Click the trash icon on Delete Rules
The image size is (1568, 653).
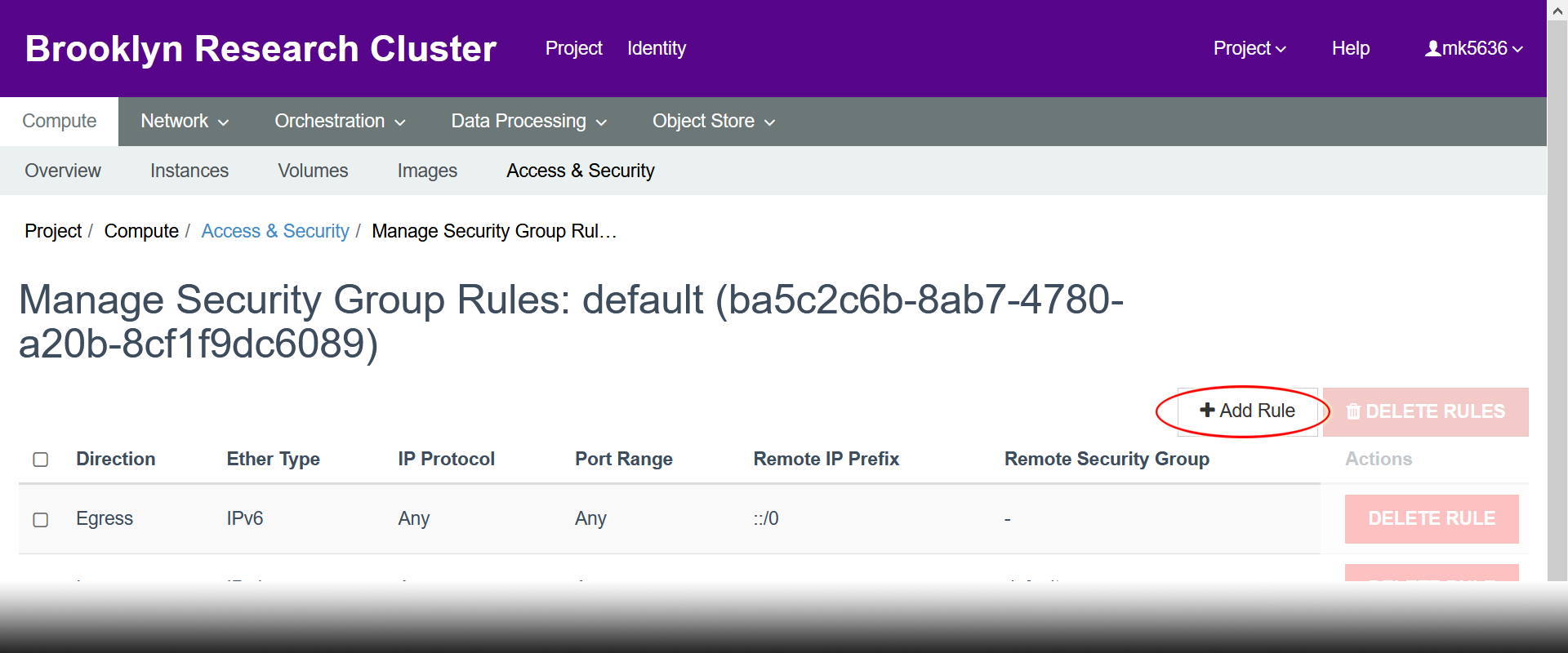click(x=1353, y=411)
